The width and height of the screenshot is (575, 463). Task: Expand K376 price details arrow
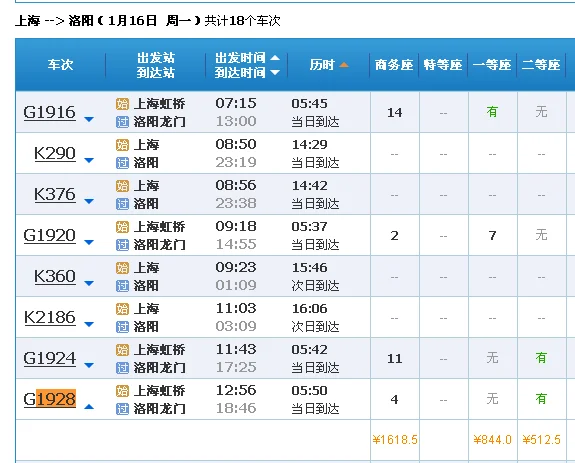(x=89, y=202)
